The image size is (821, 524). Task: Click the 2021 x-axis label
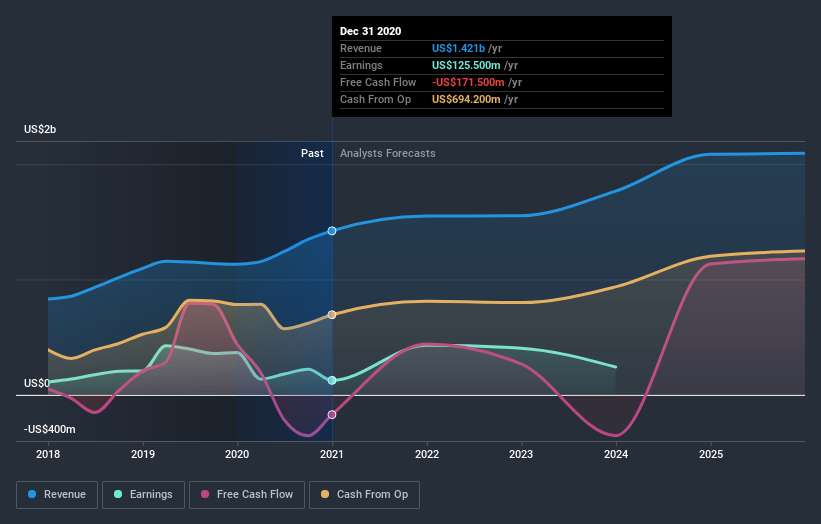tap(332, 454)
